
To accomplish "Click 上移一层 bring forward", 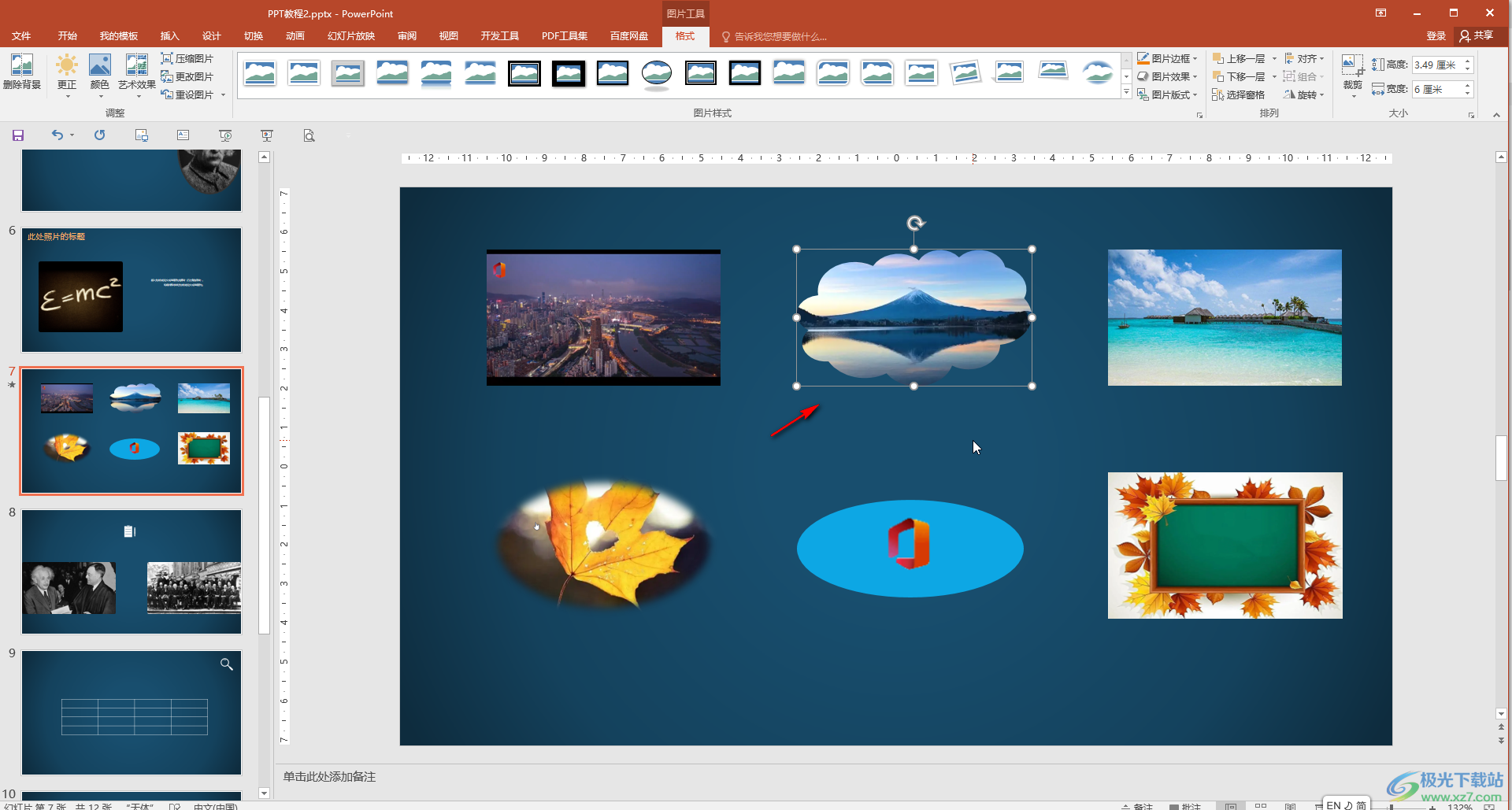I will click(1239, 58).
